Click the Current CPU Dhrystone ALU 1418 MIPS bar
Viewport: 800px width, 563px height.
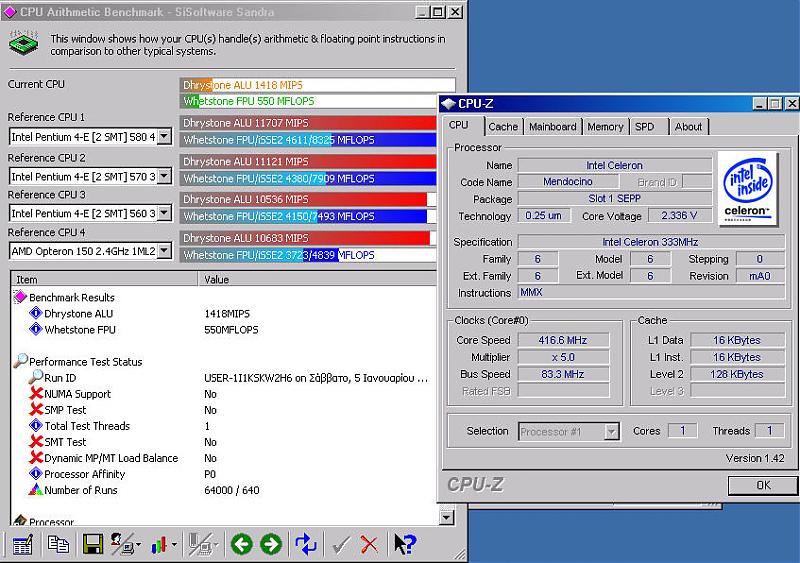pos(317,85)
